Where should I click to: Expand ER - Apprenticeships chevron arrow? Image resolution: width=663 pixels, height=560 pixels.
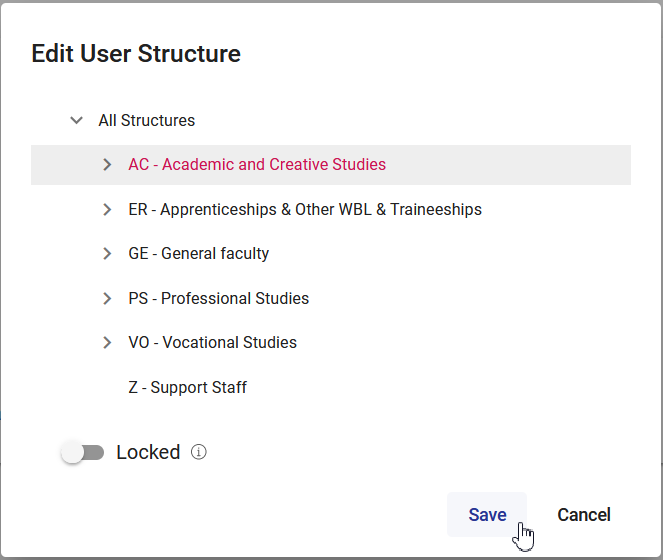click(x=107, y=210)
